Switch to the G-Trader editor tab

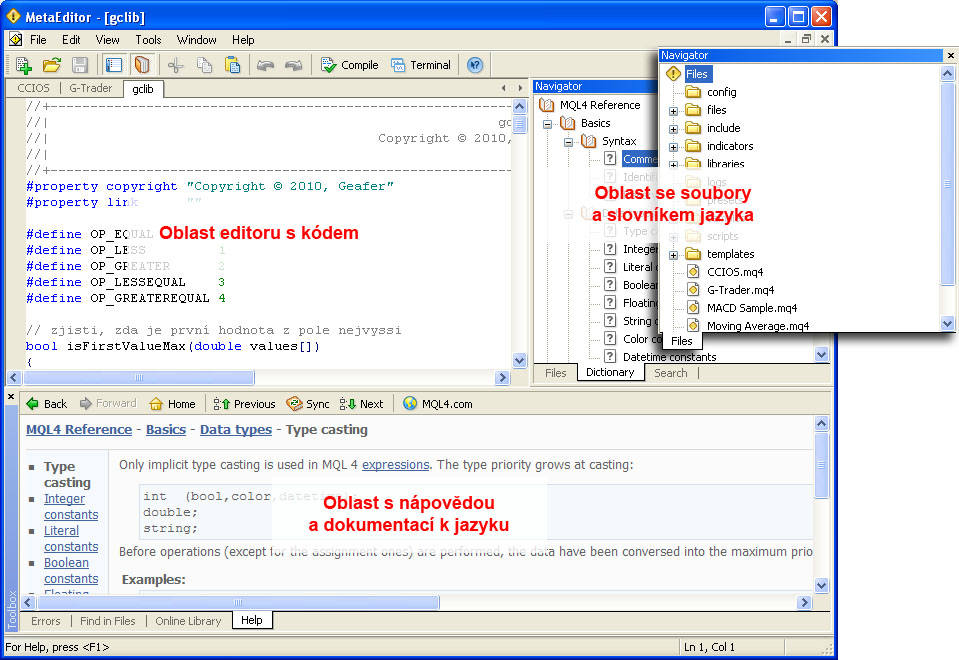tap(90, 88)
